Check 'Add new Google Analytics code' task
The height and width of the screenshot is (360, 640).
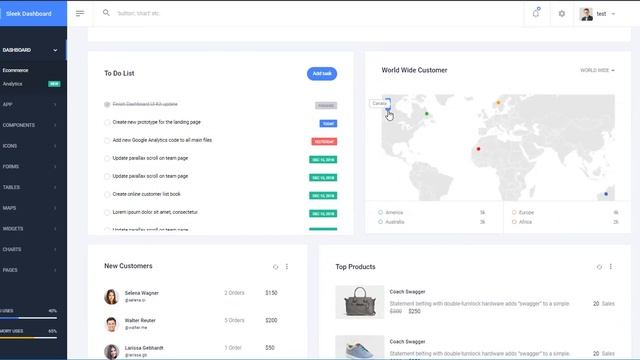tap(107, 140)
